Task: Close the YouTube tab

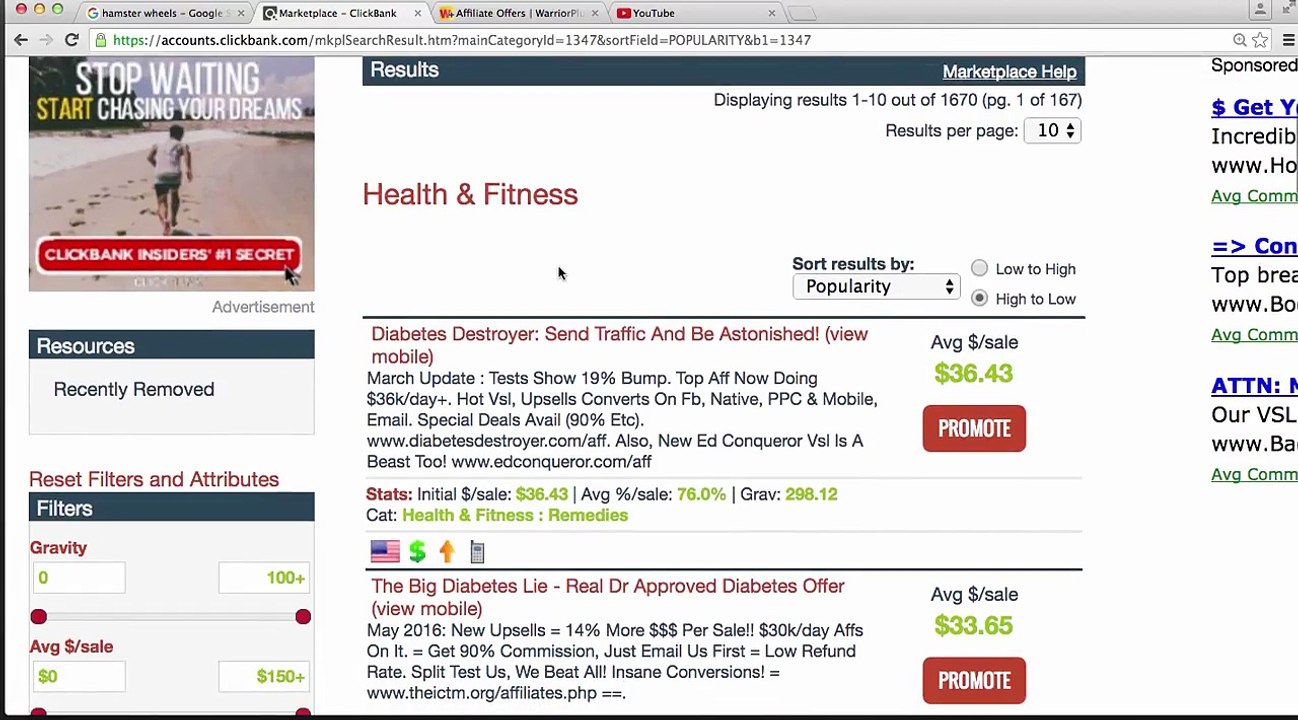Action: [771, 13]
